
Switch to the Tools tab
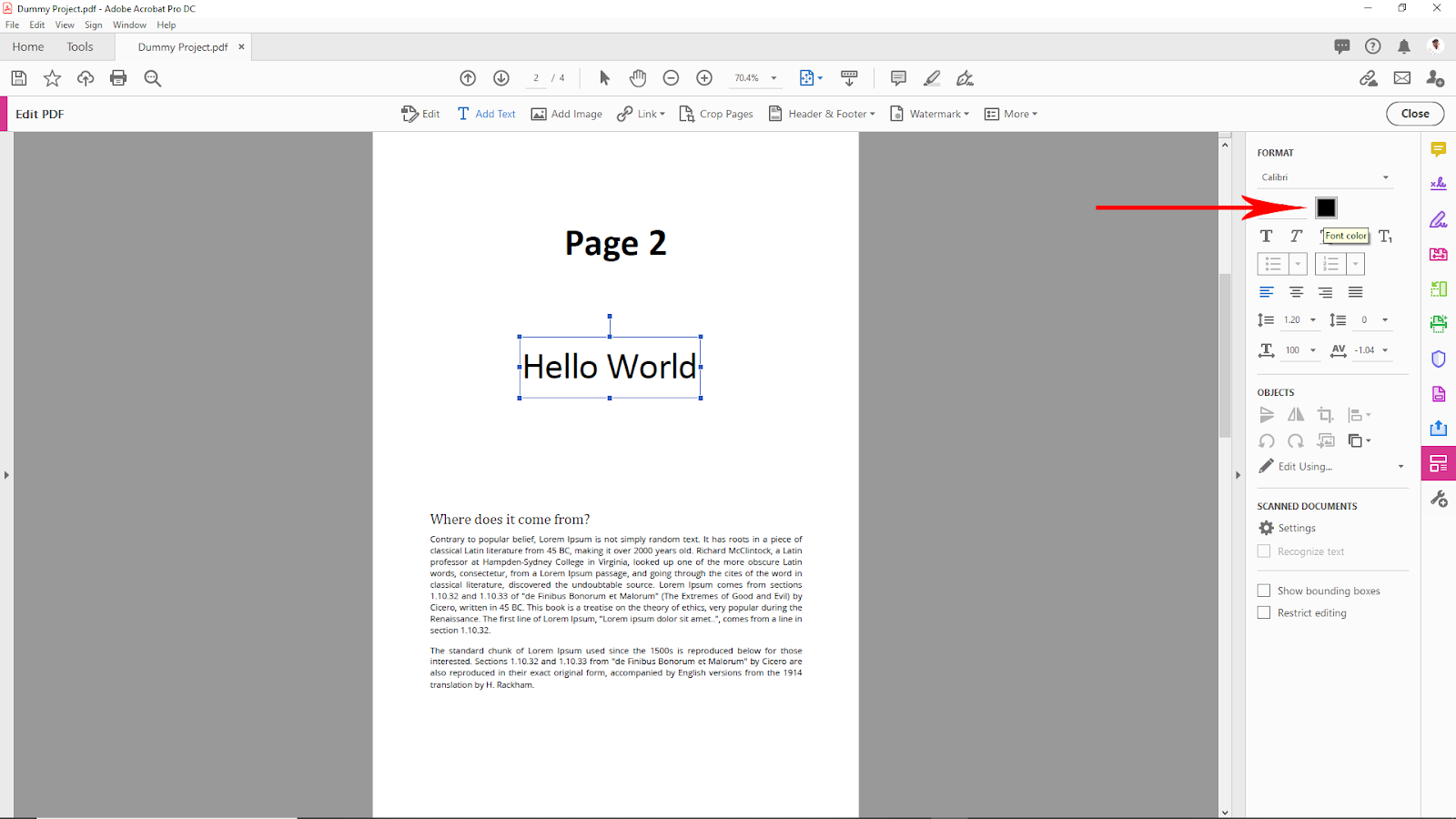click(80, 46)
